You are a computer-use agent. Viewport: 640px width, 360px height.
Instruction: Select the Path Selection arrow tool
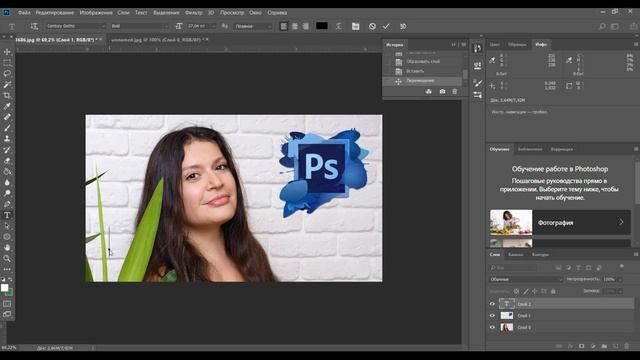[7, 226]
